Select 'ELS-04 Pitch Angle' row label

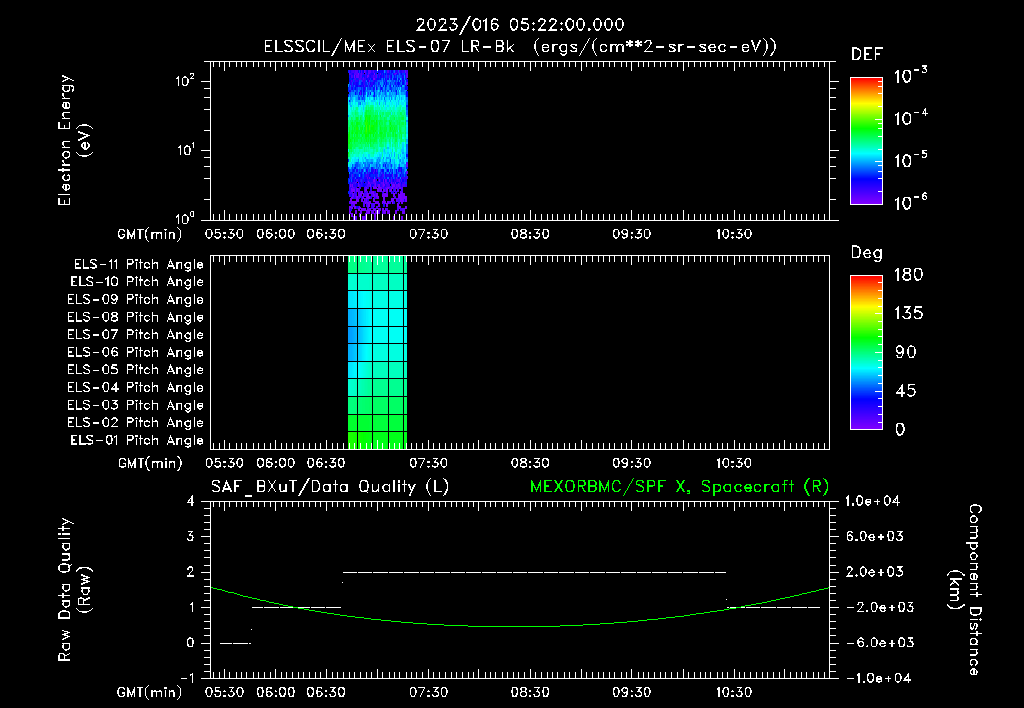(135, 388)
